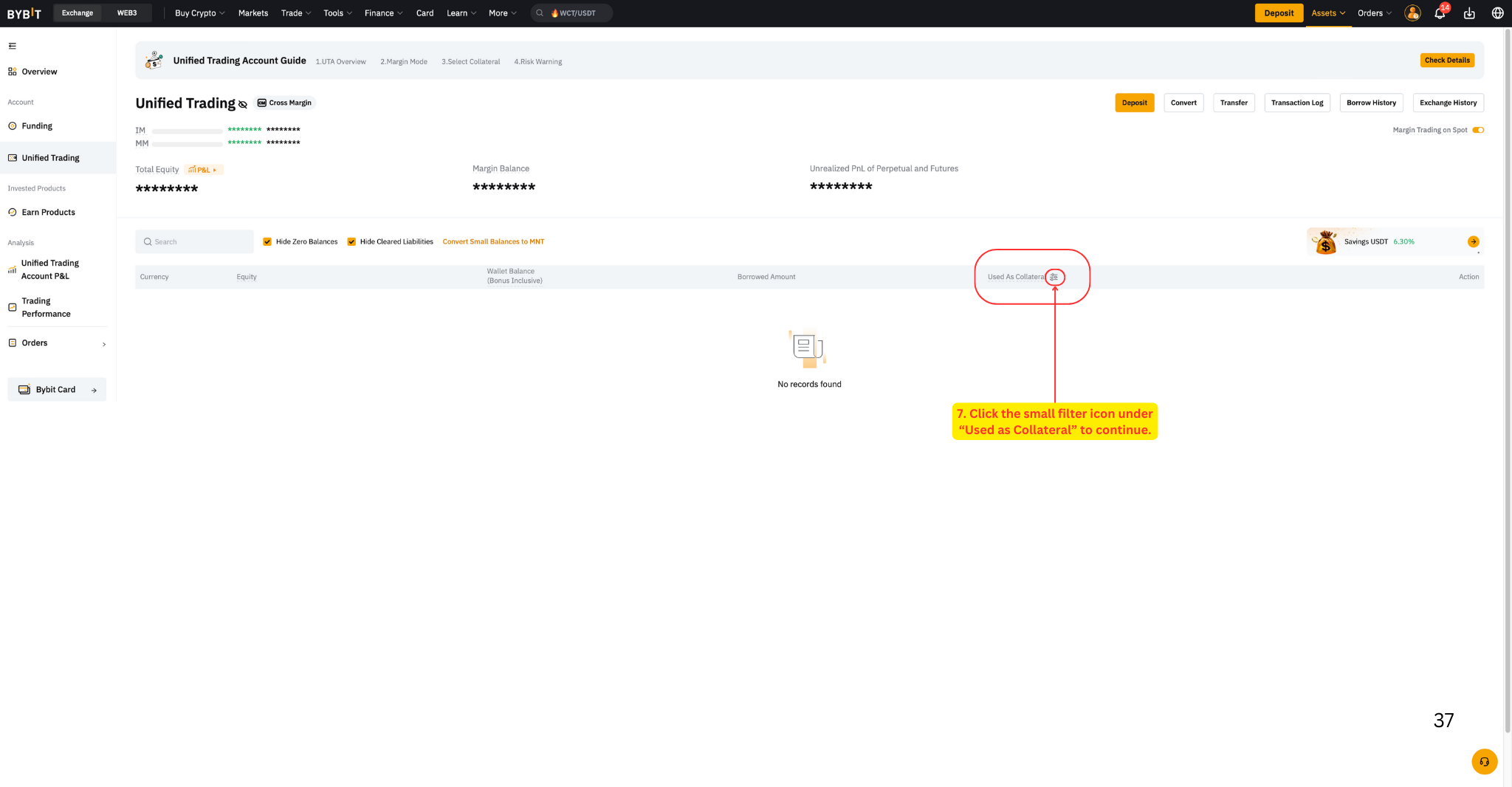Open guide step 3.Select Collateral
Viewport: 1512px width, 787px height.
(x=471, y=62)
